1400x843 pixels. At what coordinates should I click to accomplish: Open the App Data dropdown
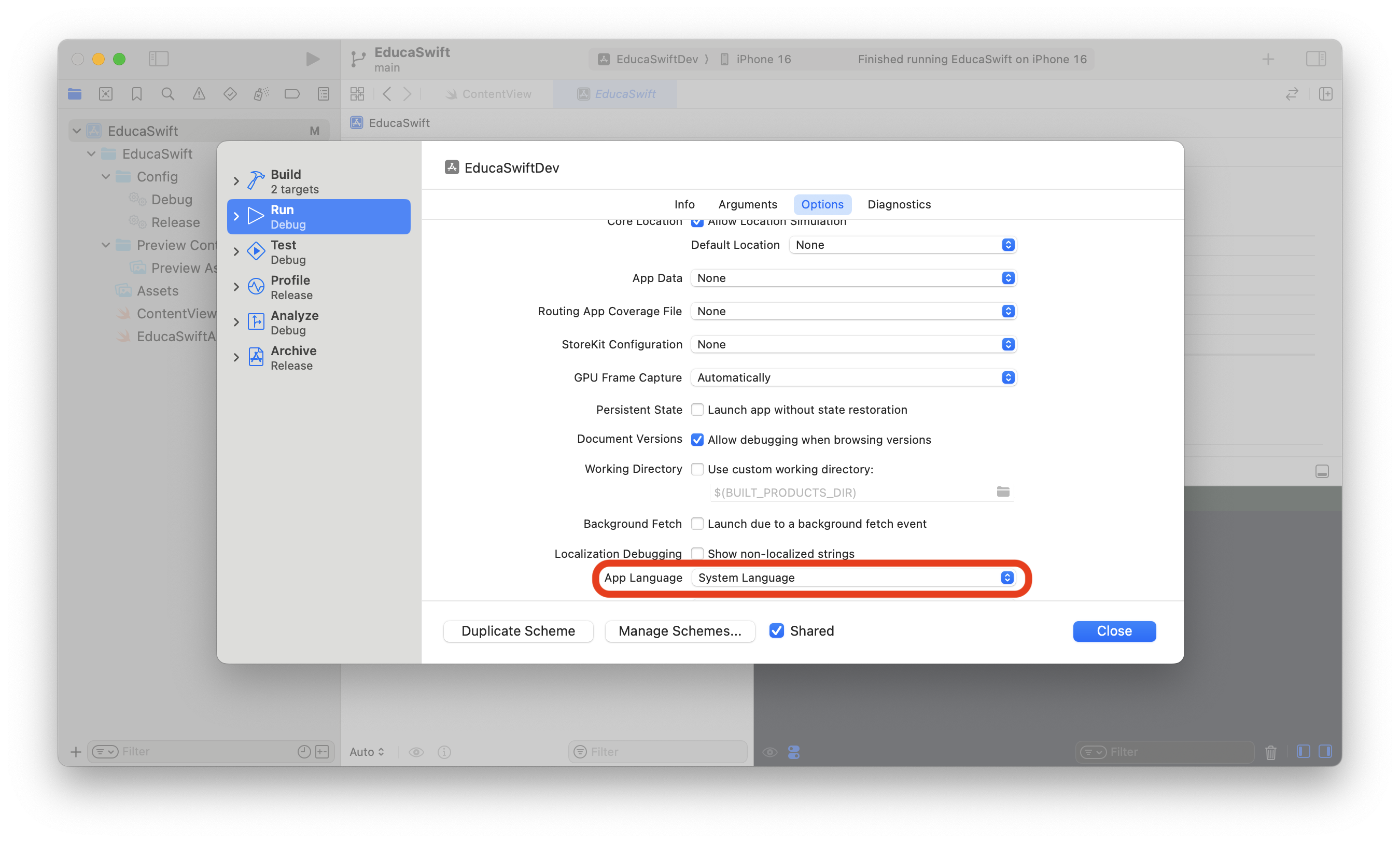853,278
